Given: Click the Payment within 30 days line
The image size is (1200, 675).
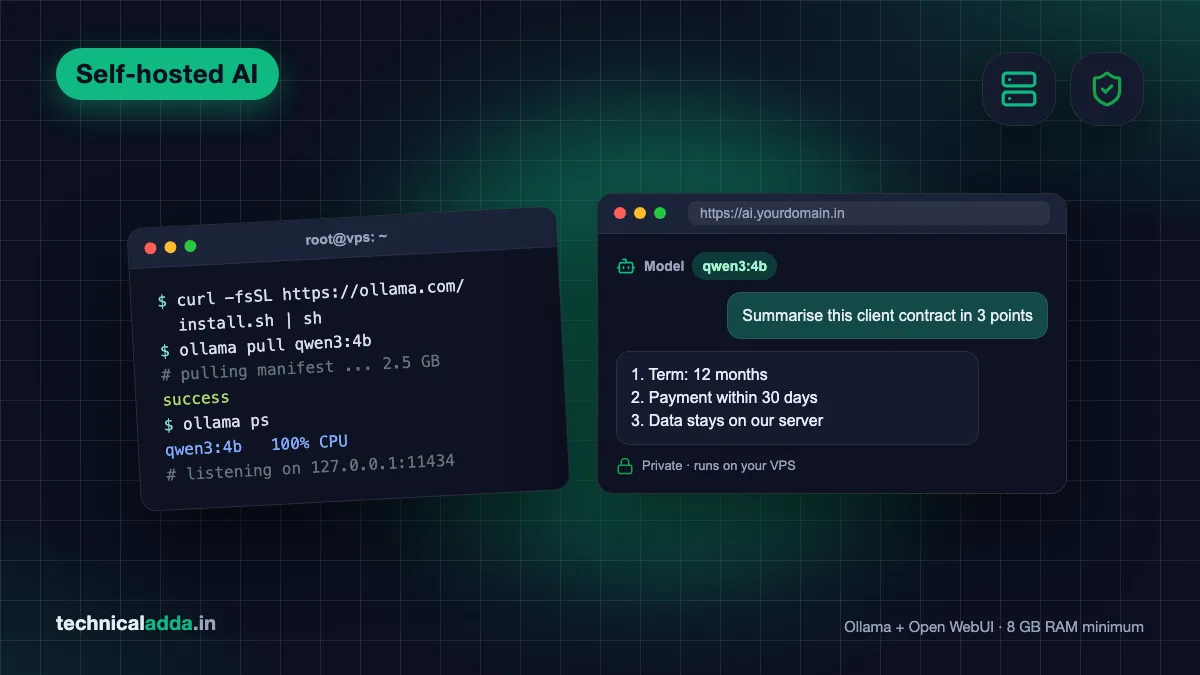Looking at the screenshot, I should click(x=724, y=397).
